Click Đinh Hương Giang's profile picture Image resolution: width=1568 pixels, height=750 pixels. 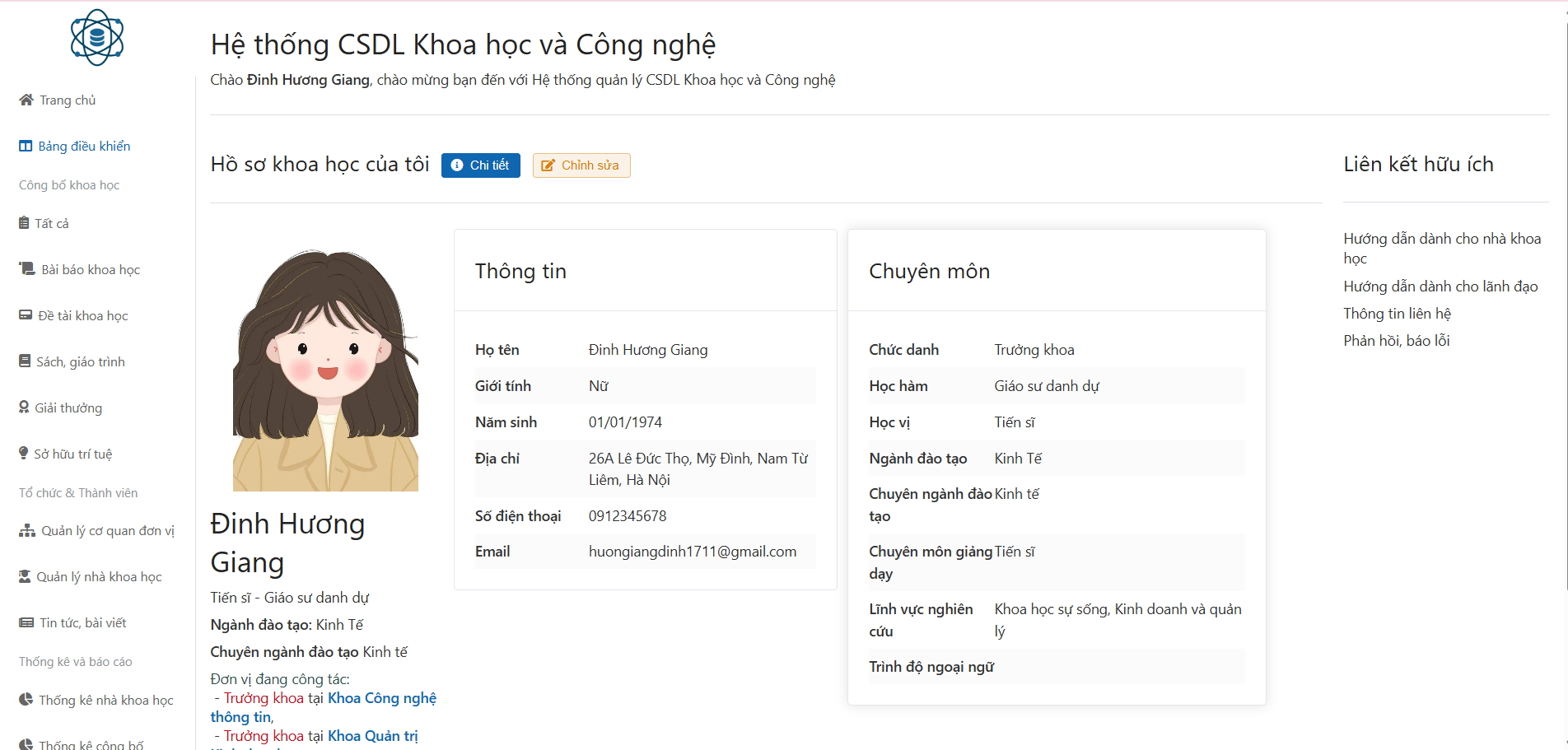[x=324, y=370]
